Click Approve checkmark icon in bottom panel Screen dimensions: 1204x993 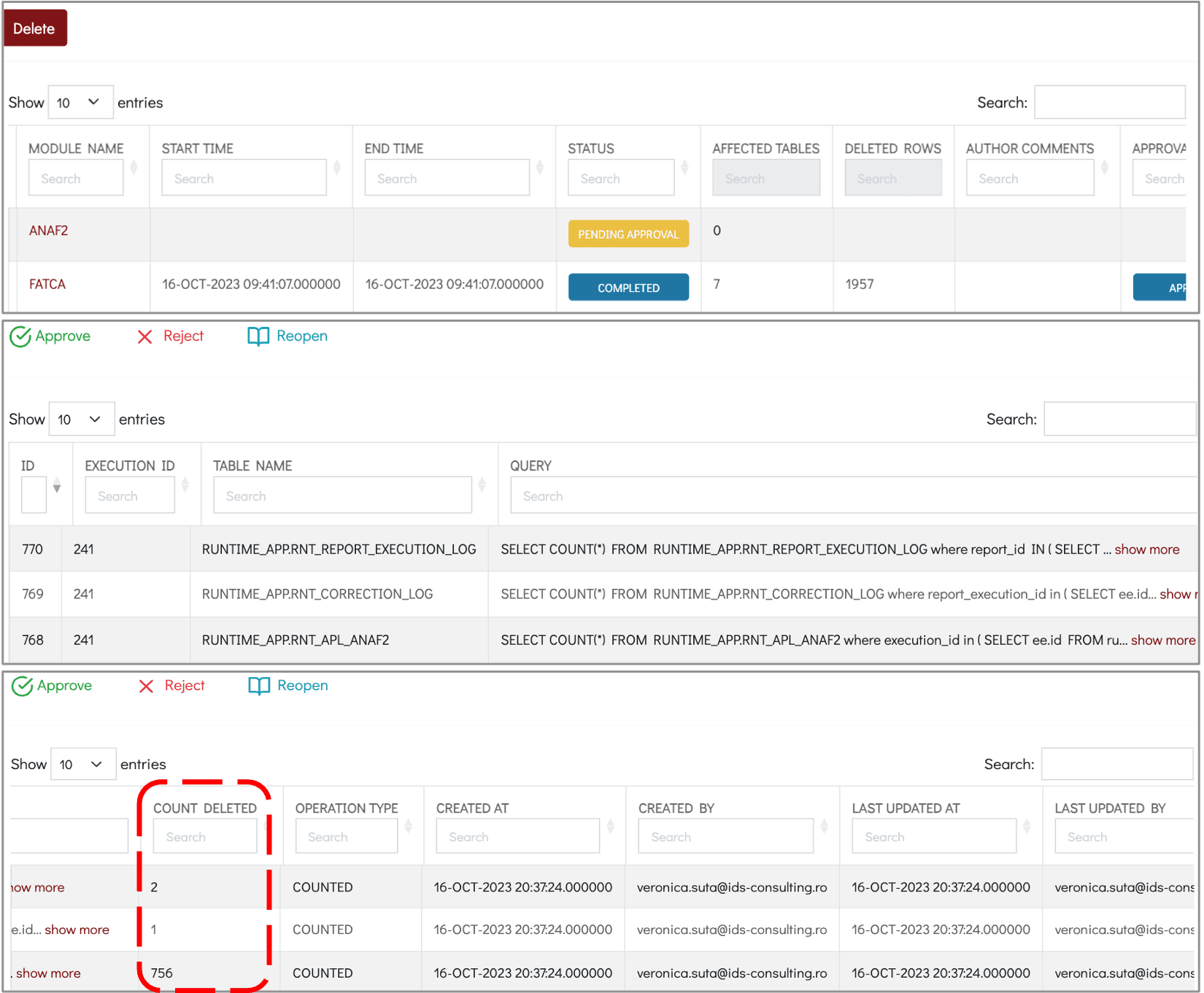(23, 686)
